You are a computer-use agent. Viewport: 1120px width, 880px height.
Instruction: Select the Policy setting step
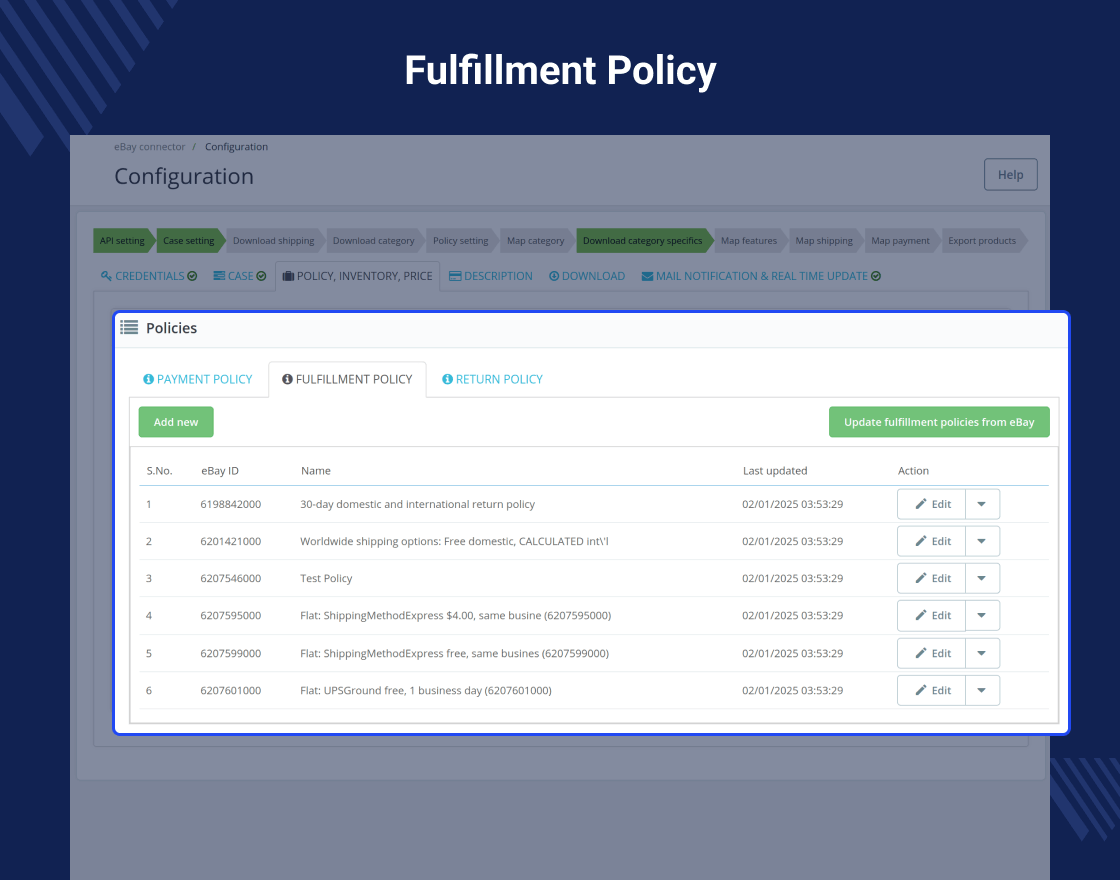[461, 241]
